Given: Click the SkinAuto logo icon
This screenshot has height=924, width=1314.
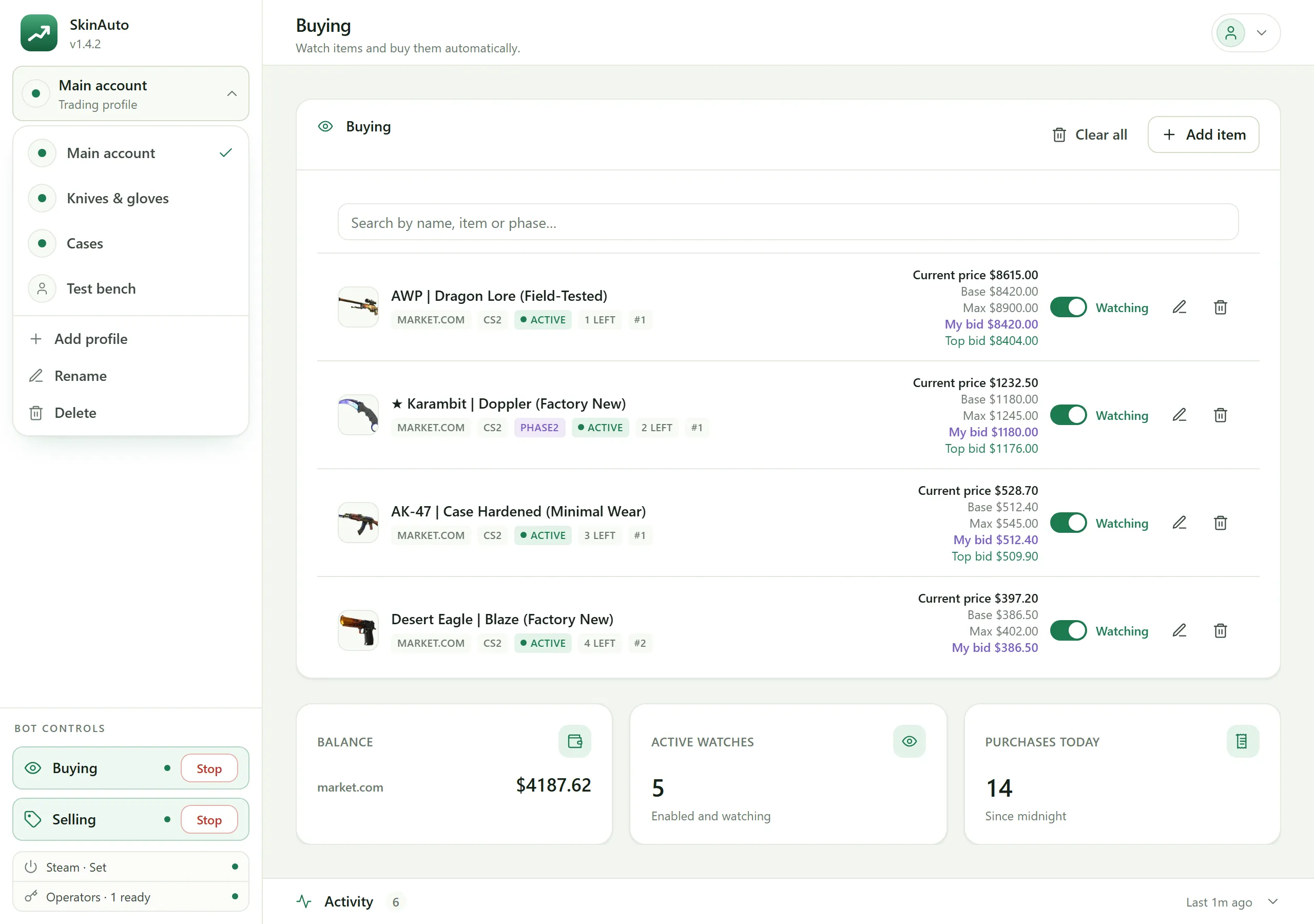Looking at the screenshot, I should [x=39, y=33].
